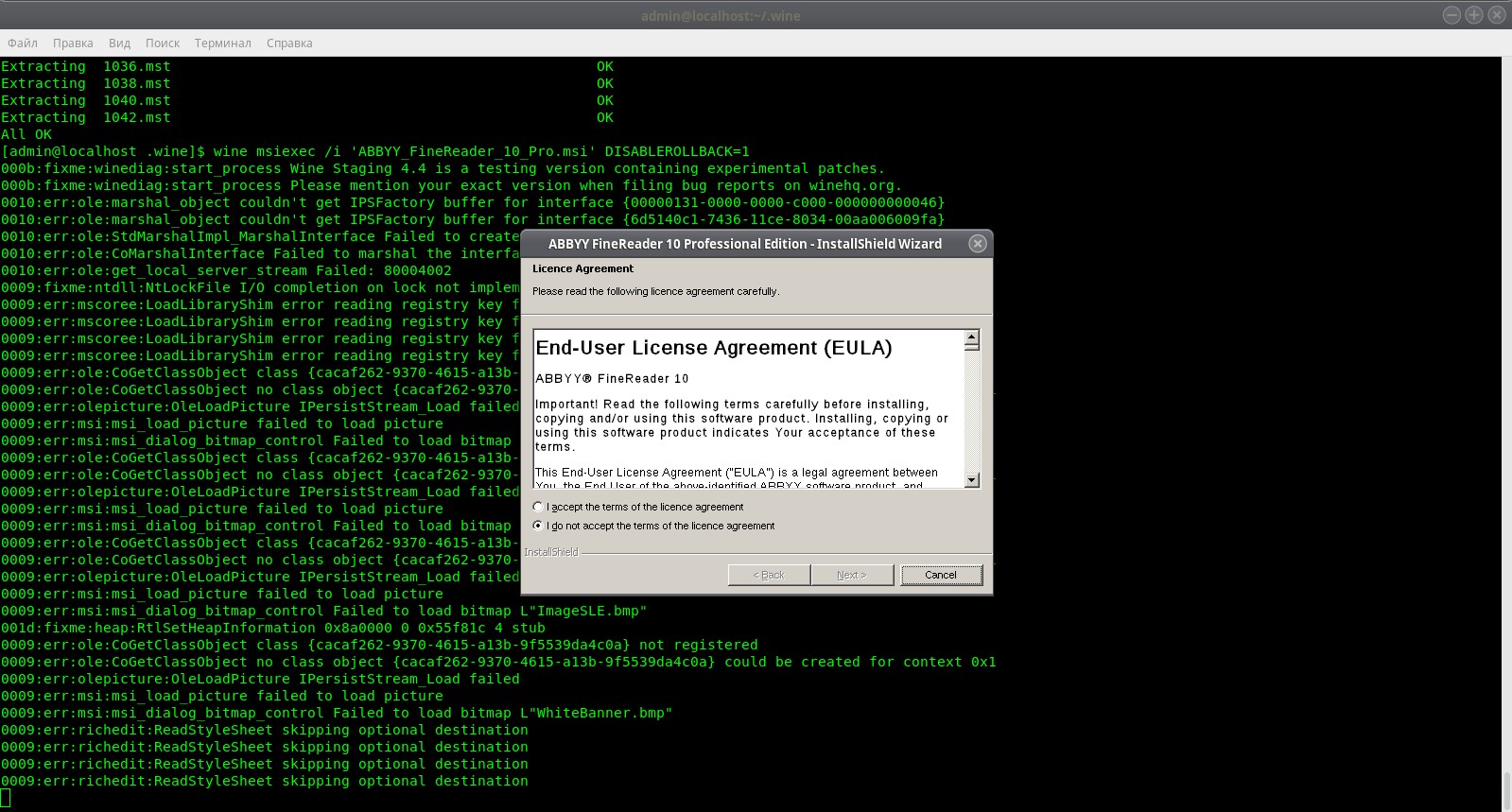Select 'I accept the terms' radio button

538,507
